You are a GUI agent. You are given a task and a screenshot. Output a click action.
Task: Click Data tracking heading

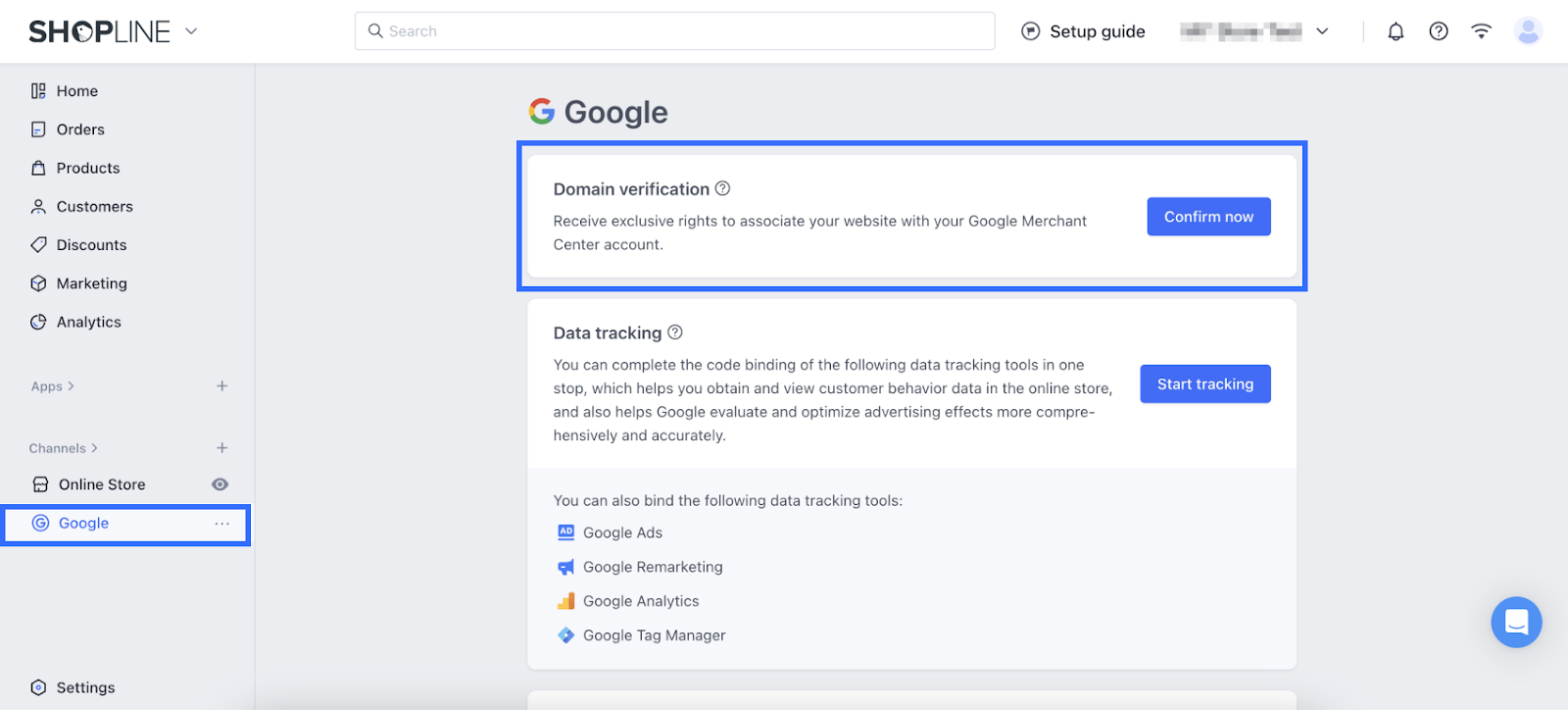coord(608,333)
